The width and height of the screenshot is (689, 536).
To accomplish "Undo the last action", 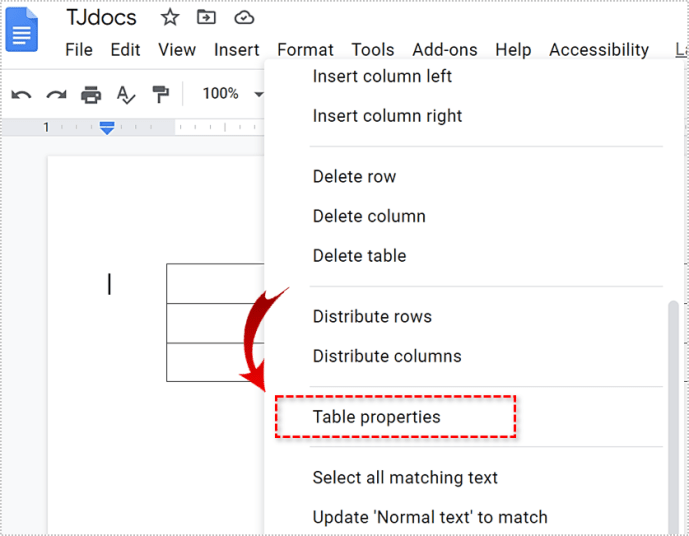I will point(21,94).
